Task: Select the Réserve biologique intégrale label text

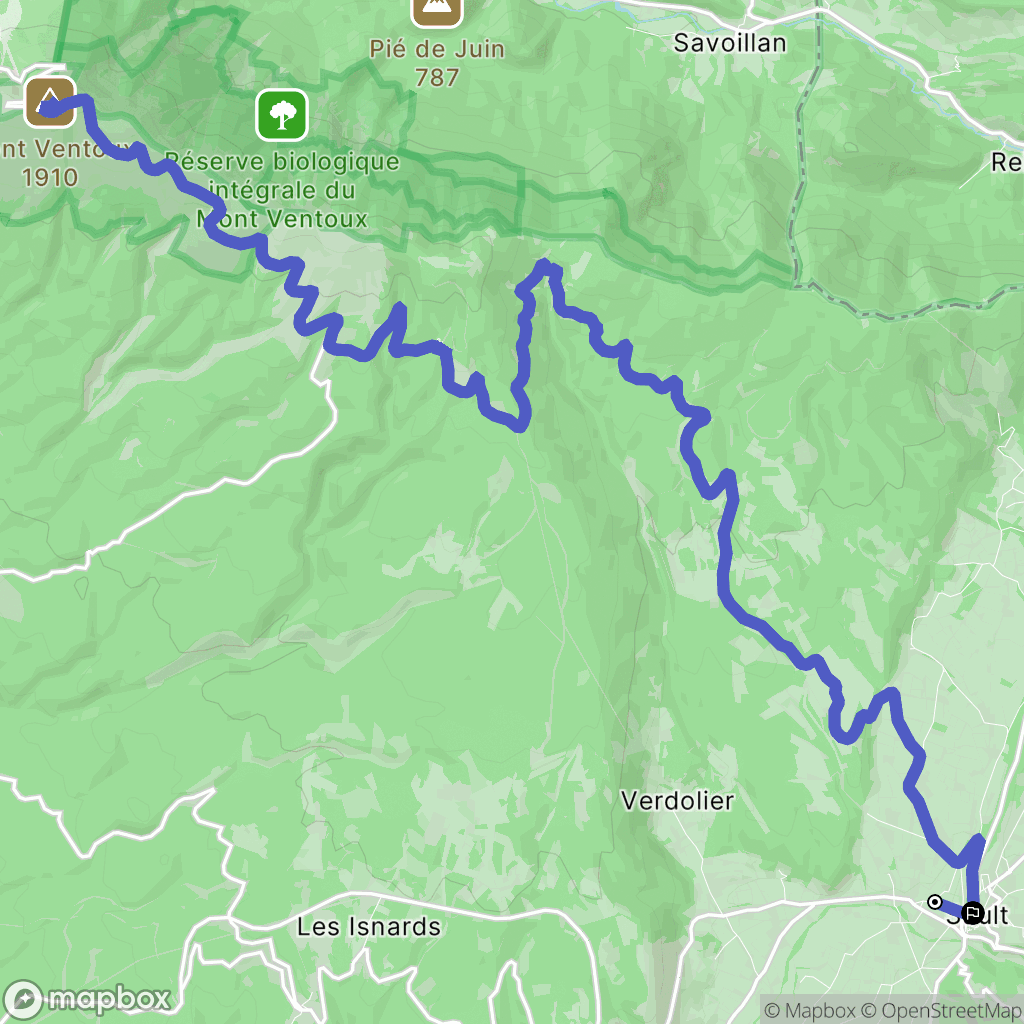Action: coord(282,190)
